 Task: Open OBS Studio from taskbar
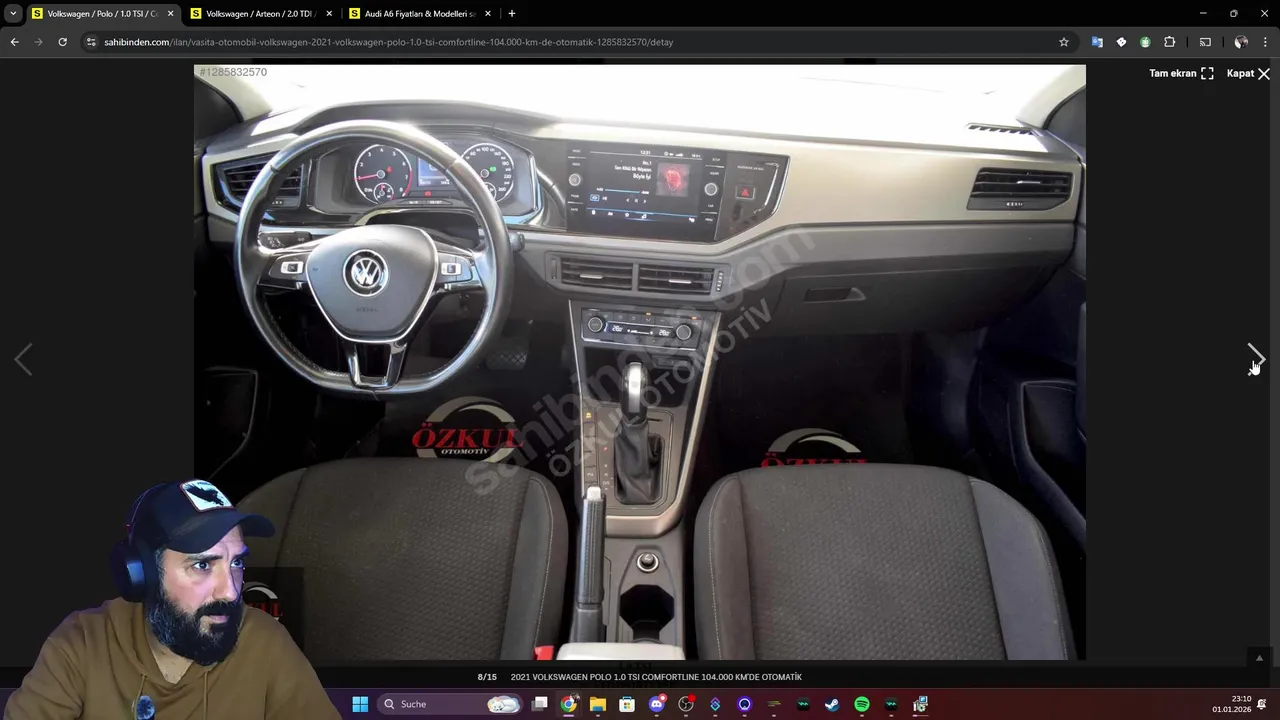coord(686,704)
